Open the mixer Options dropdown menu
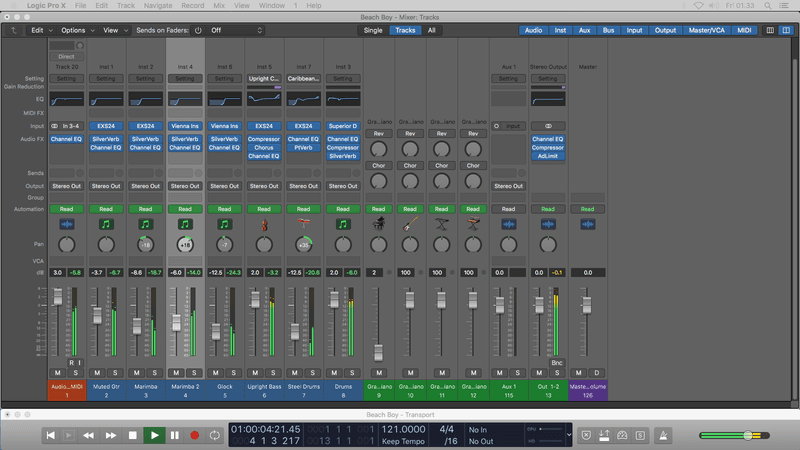The width and height of the screenshot is (800, 450). [78, 30]
